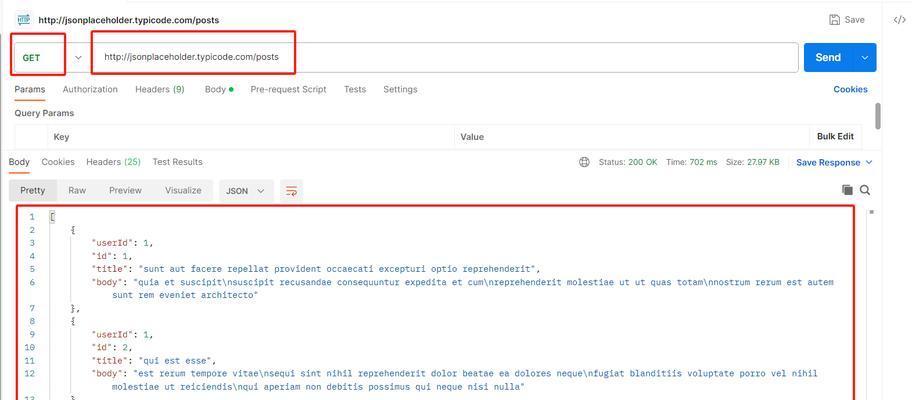Click the request title jsonplaceholder.typicode.com/posts

129,20
